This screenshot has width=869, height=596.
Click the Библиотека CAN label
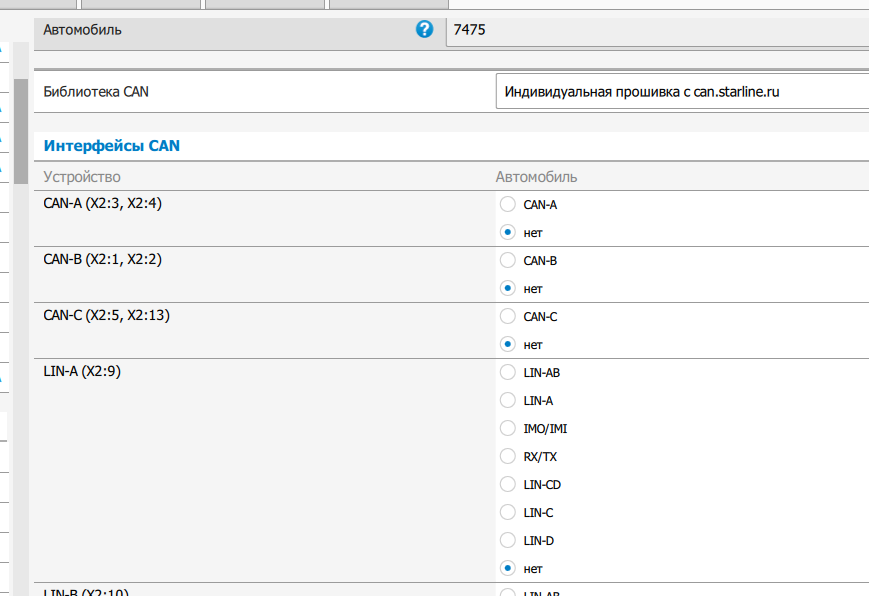coord(96,91)
